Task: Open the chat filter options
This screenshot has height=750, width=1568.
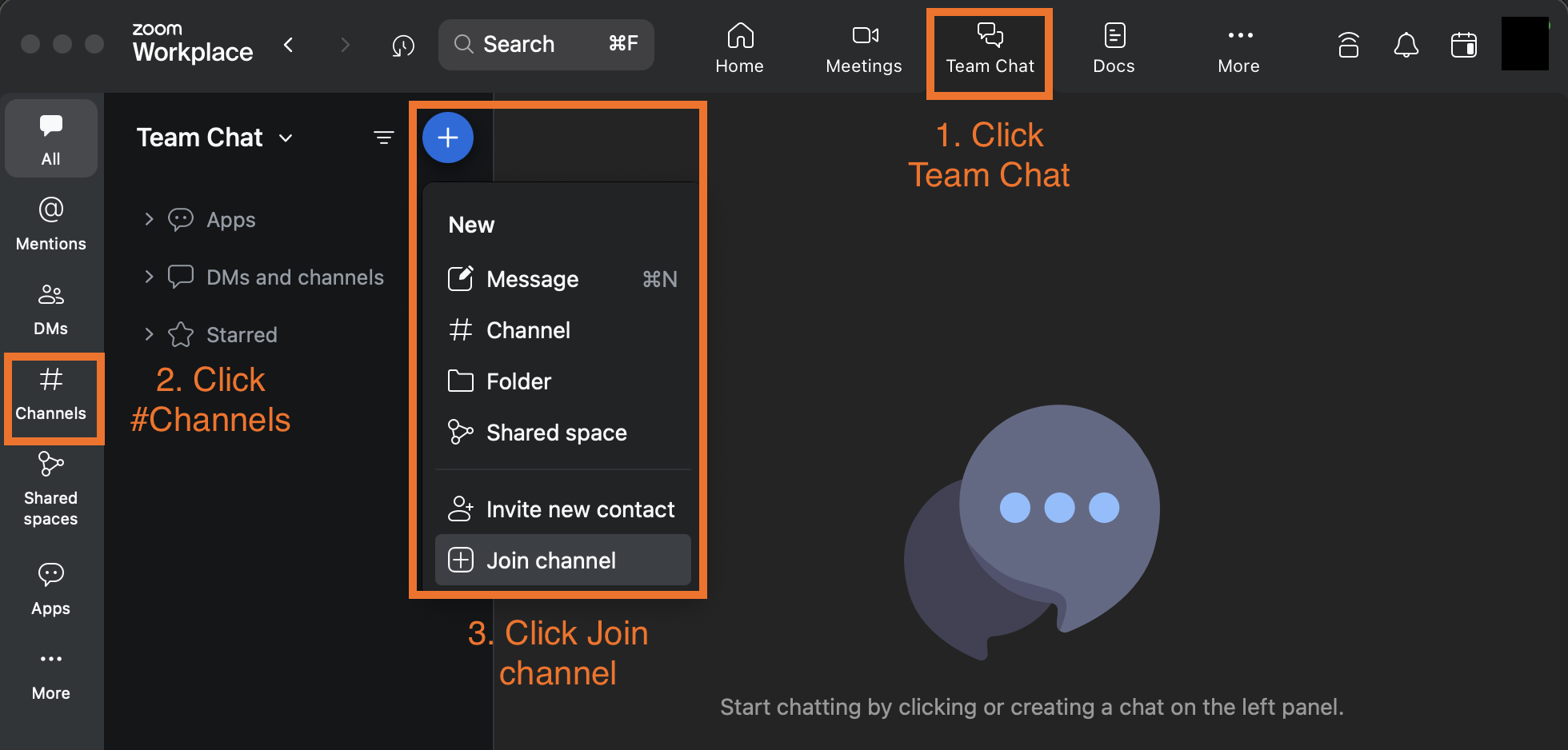Action: (384, 138)
